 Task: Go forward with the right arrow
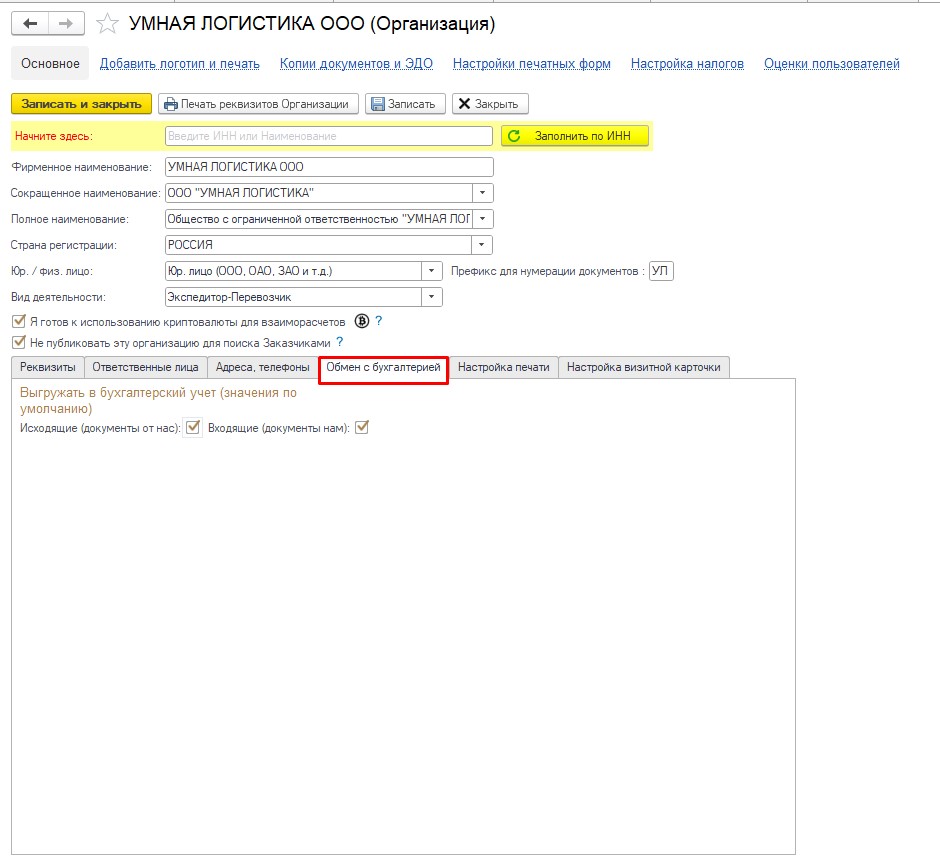66,23
